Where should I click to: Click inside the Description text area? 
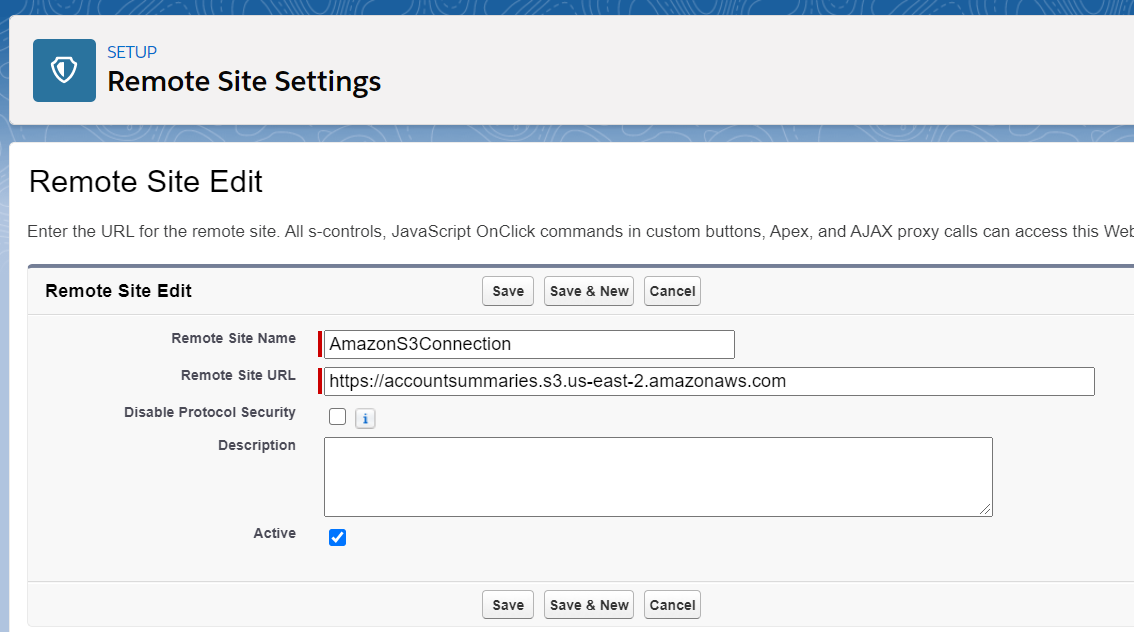click(658, 477)
